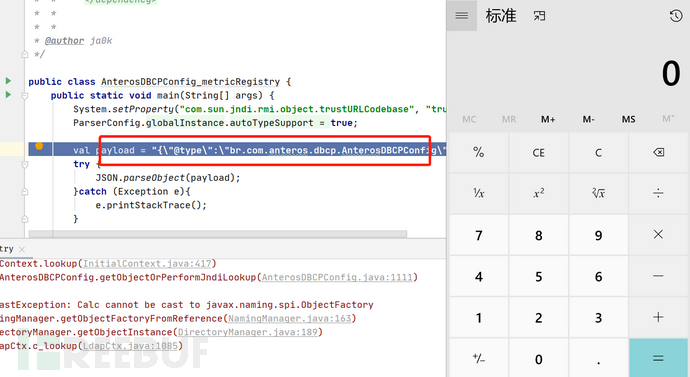Click the calculator history icon
The image size is (690, 377).
pyautogui.click(x=676, y=16)
